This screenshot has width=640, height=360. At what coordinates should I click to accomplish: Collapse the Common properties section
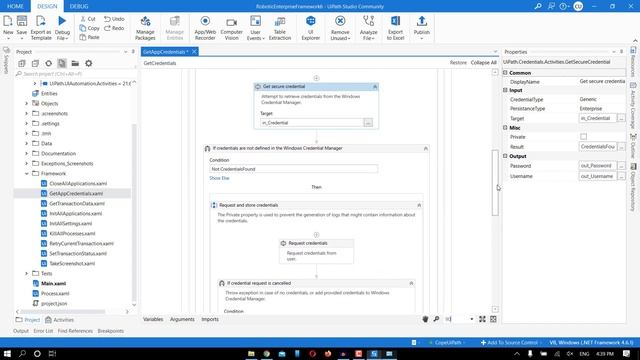(x=505, y=73)
